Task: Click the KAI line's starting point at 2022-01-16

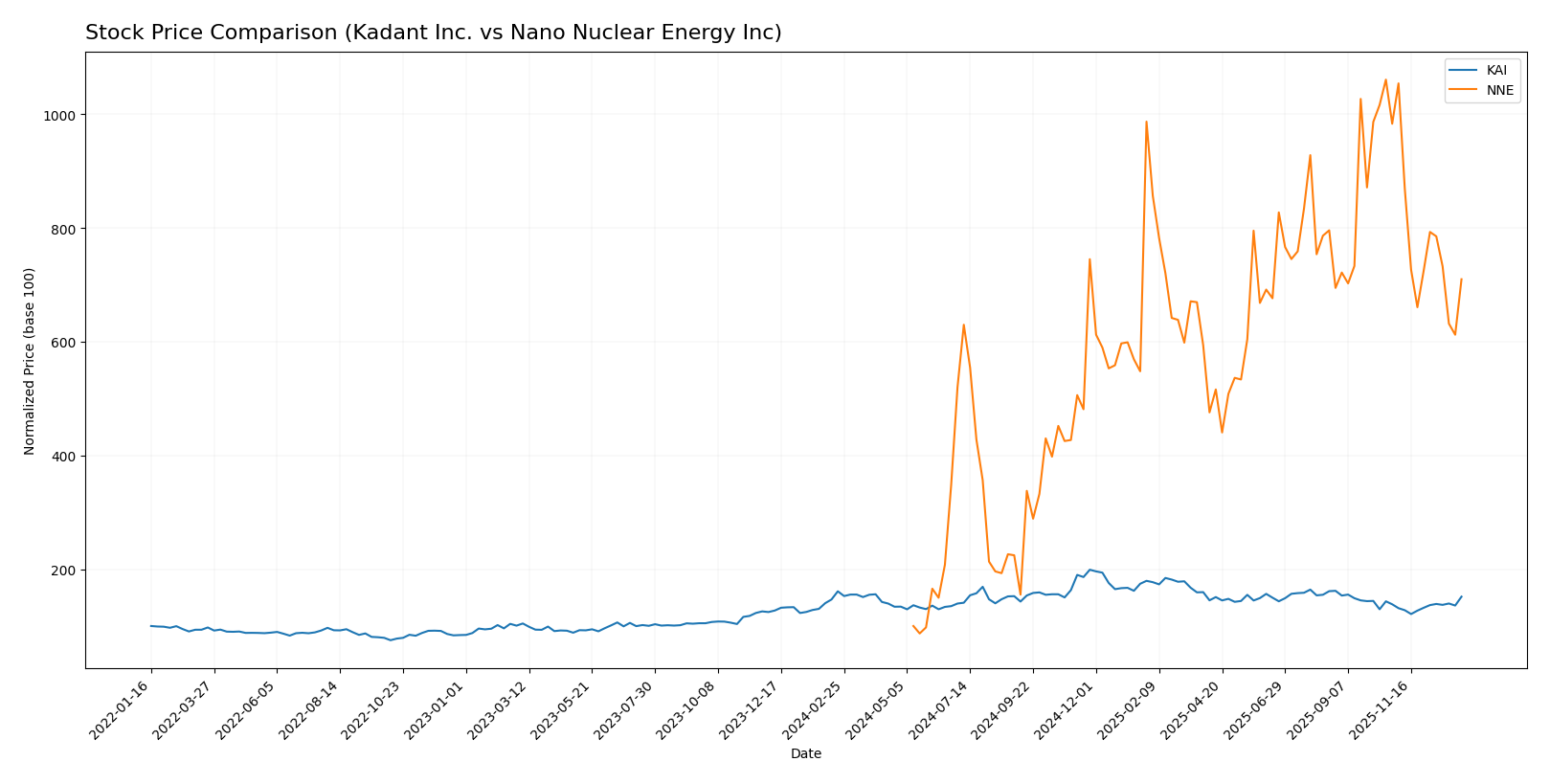Action: coord(151,626)
